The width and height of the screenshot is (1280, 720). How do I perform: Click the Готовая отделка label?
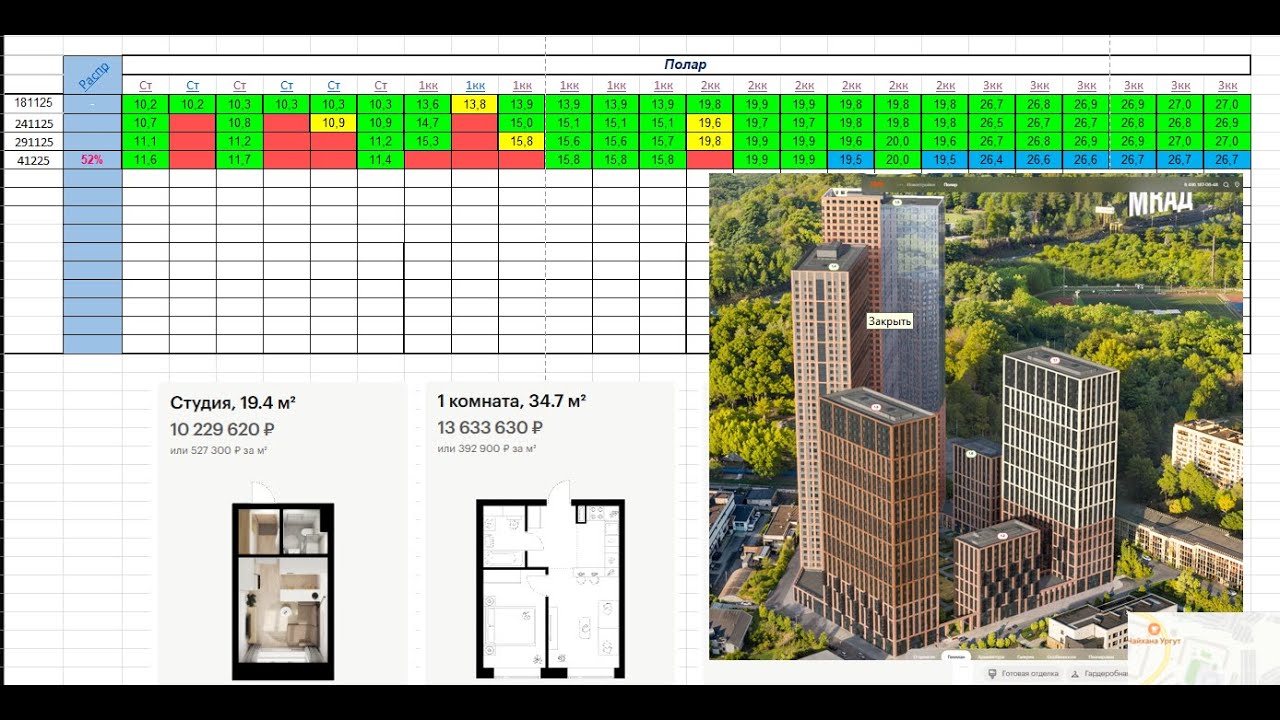(1030, 674)
